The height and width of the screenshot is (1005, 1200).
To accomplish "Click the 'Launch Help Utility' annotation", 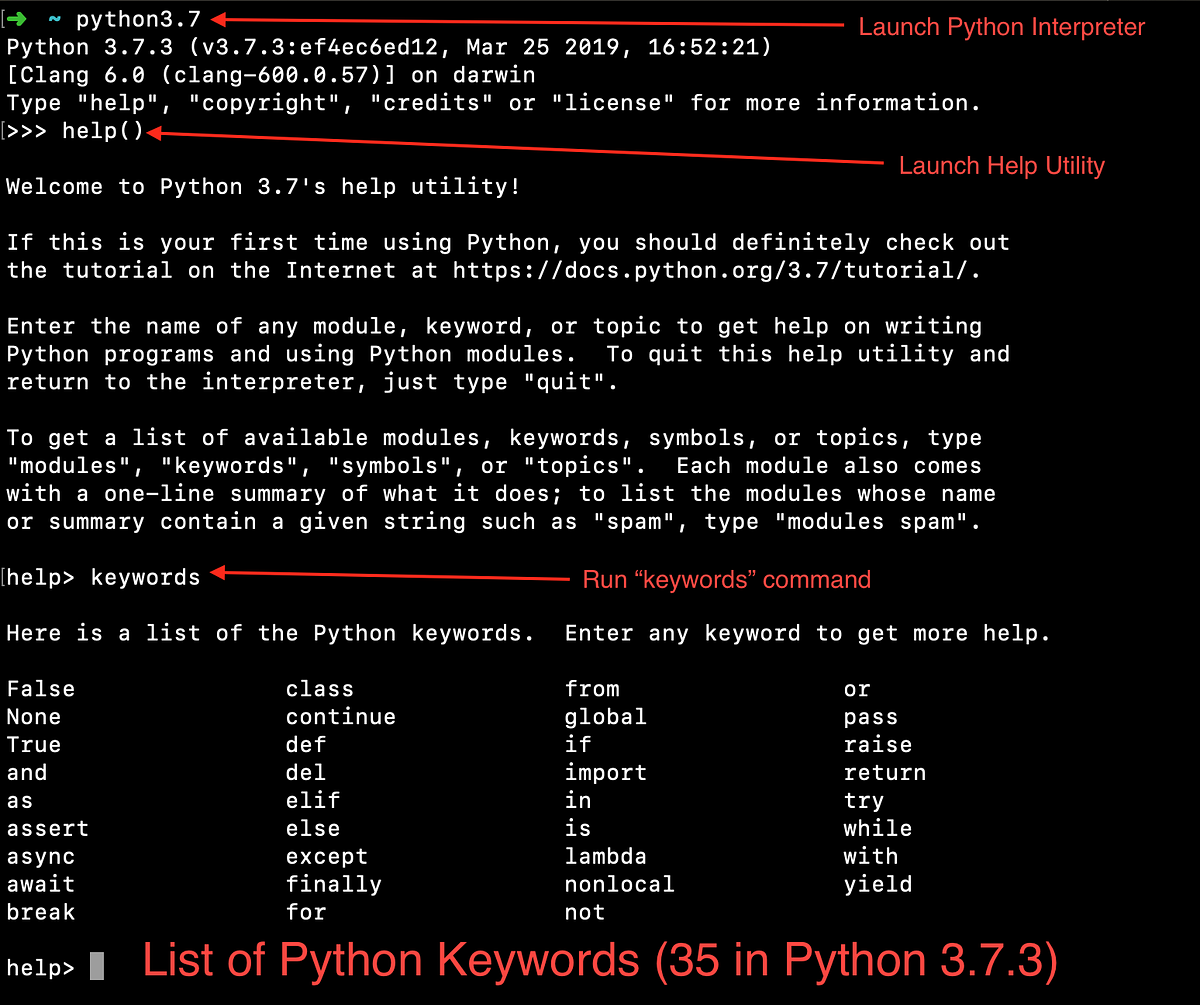I will [1002, 165].
